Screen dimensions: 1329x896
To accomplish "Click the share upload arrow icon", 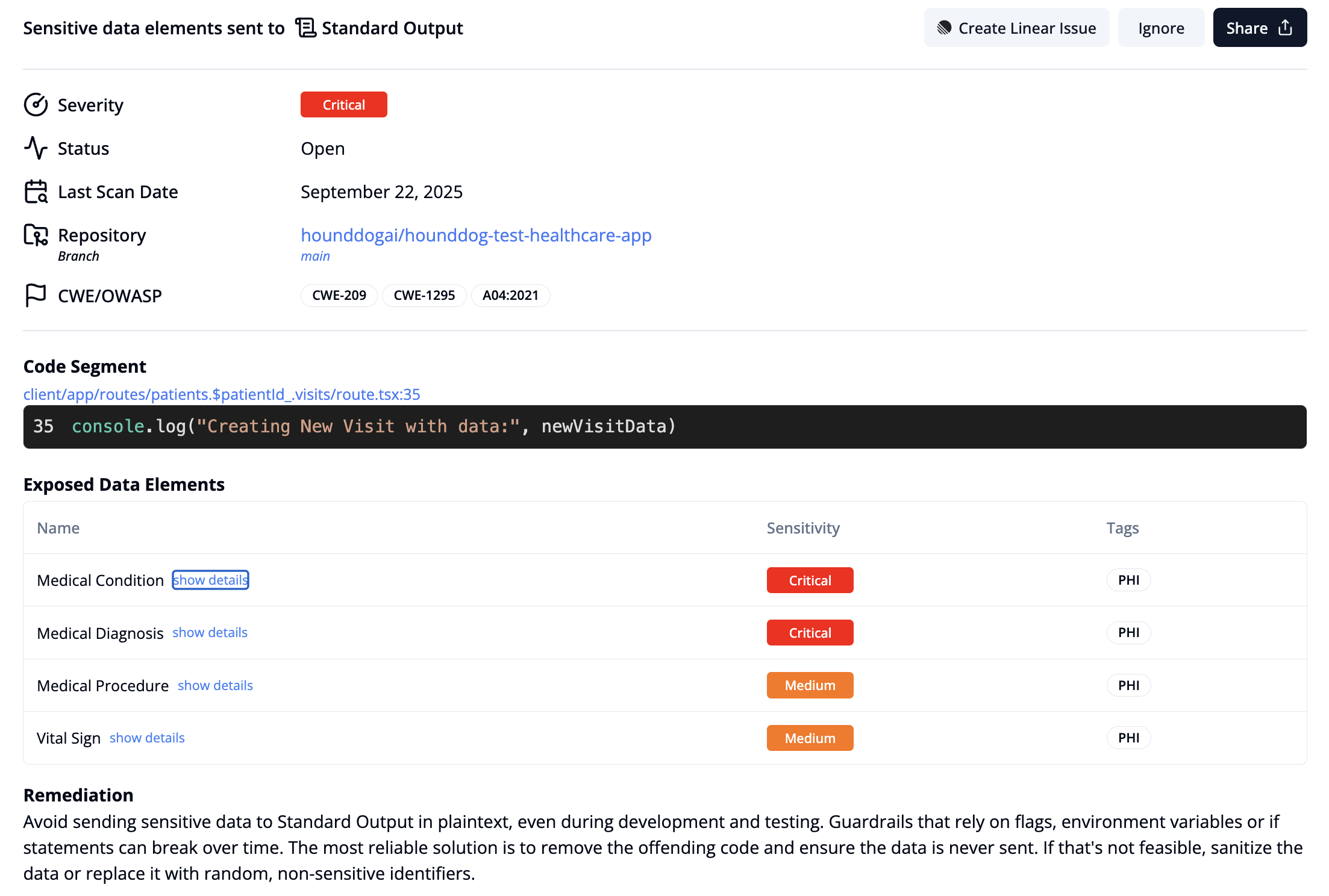I will pos(1285,28).
